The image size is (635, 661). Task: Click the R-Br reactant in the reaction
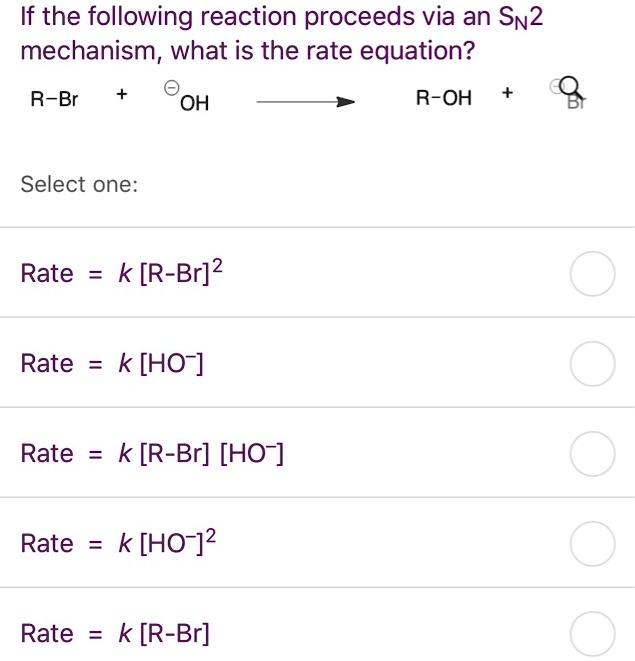click(55, 99)
